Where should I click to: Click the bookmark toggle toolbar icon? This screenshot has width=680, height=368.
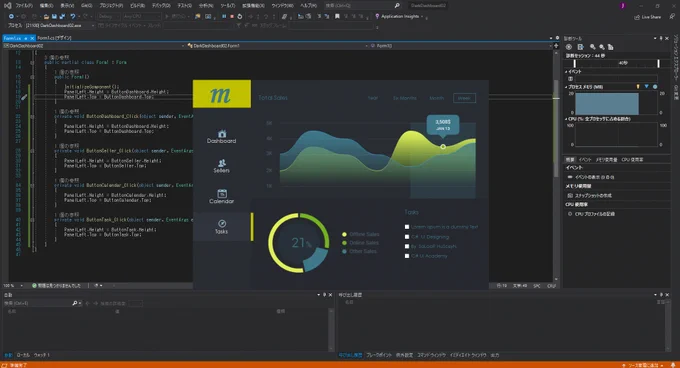pos(337,16)
